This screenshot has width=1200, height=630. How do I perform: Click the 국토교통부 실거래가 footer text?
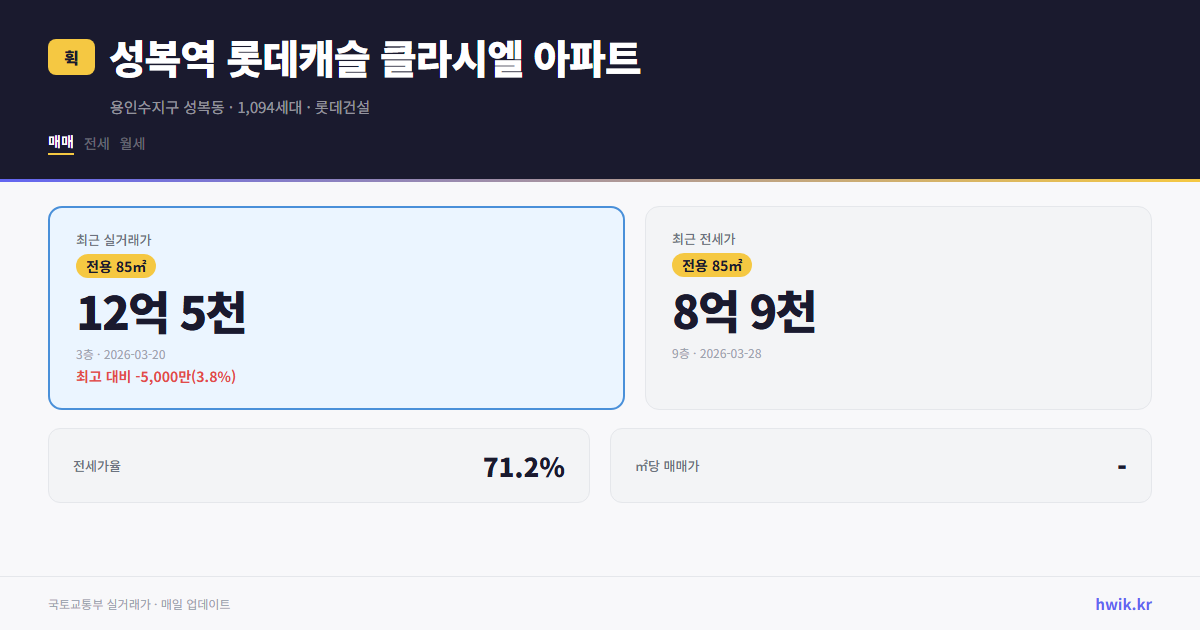coord(139,603)
